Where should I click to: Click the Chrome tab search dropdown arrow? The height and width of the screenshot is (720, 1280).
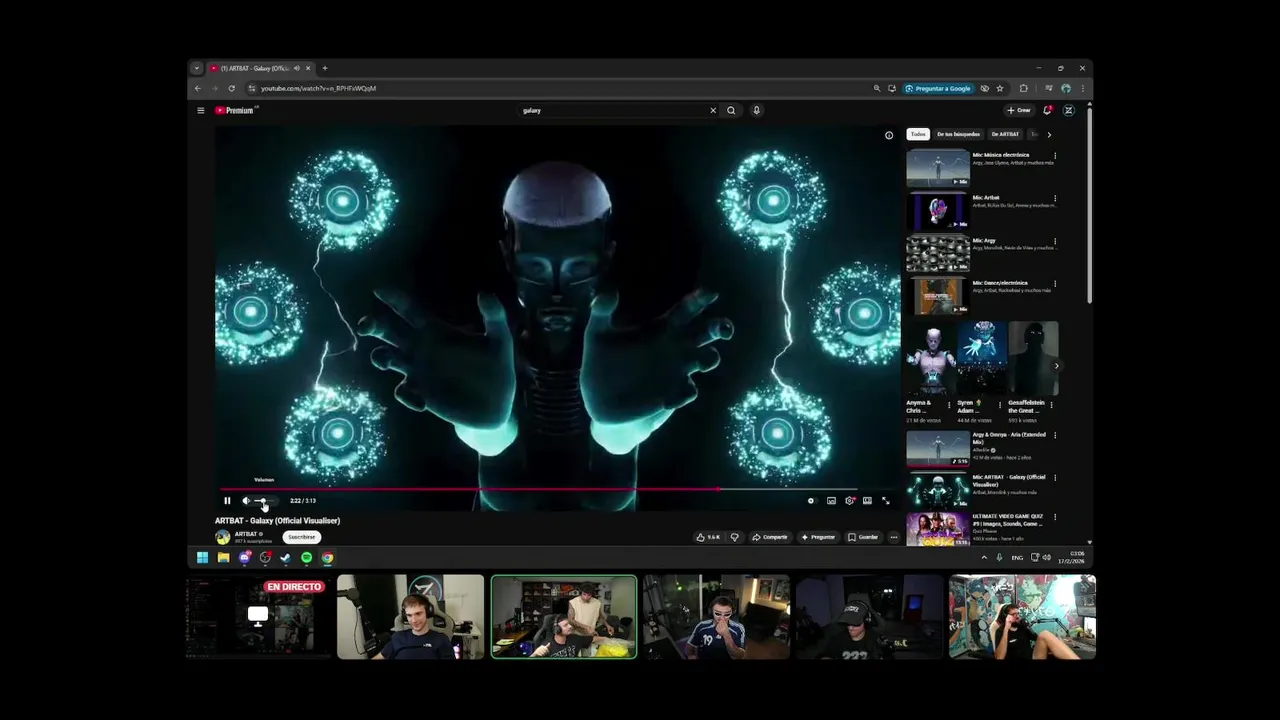[x=197, y=68]
